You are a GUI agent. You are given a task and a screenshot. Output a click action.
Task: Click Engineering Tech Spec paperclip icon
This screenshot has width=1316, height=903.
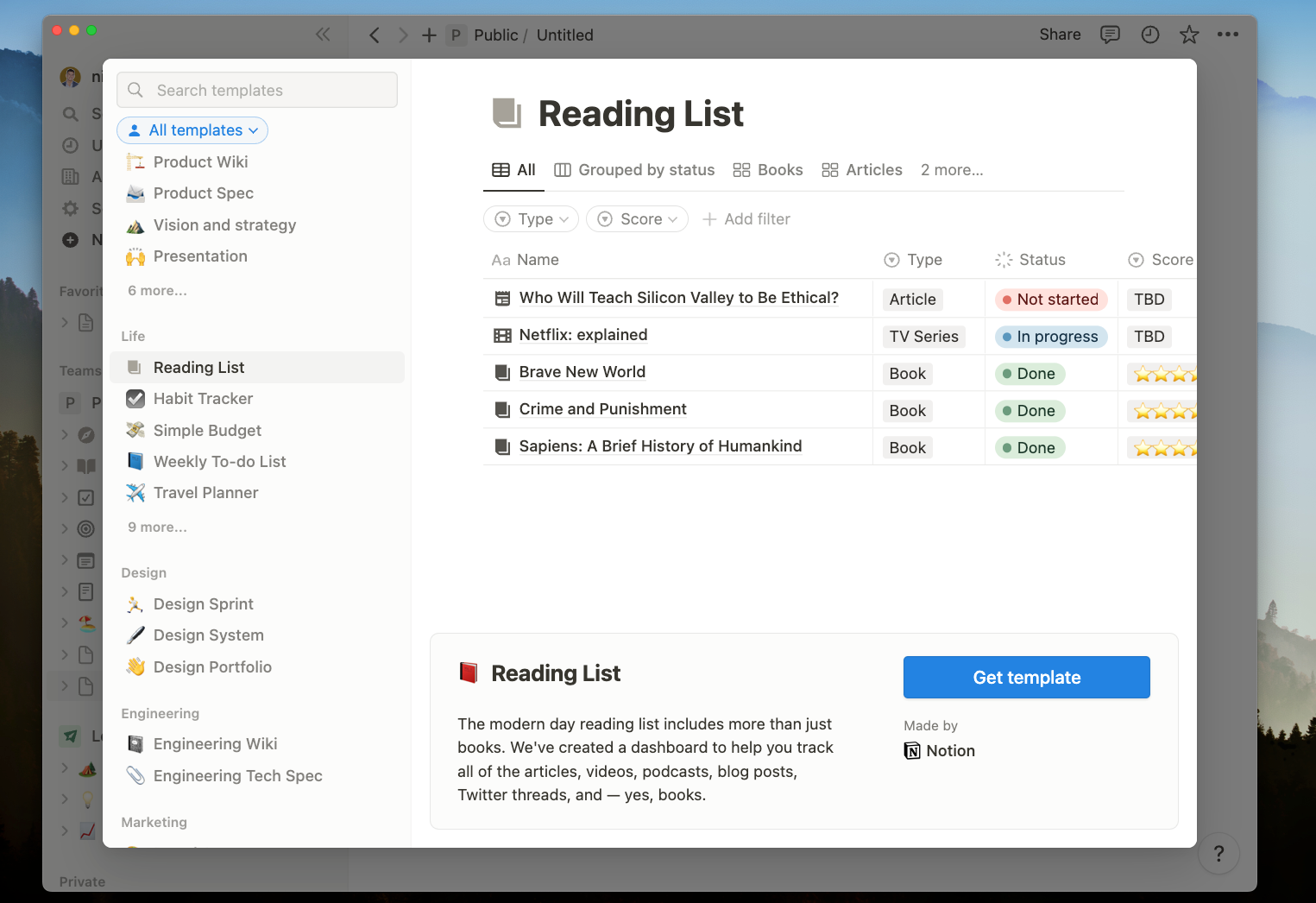coord(135,775)
